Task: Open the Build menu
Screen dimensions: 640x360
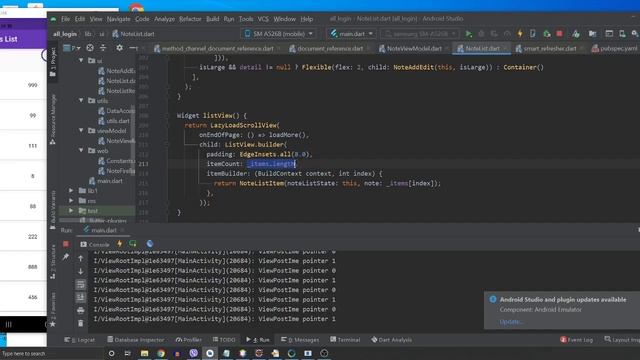Action: pos(213,19)
